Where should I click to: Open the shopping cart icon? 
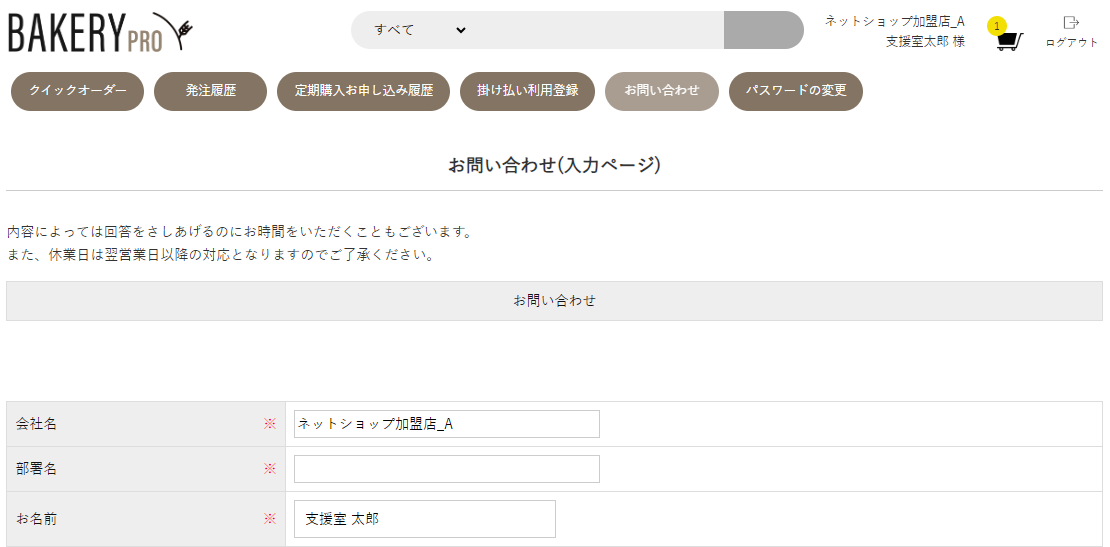tap(1009, 42)
